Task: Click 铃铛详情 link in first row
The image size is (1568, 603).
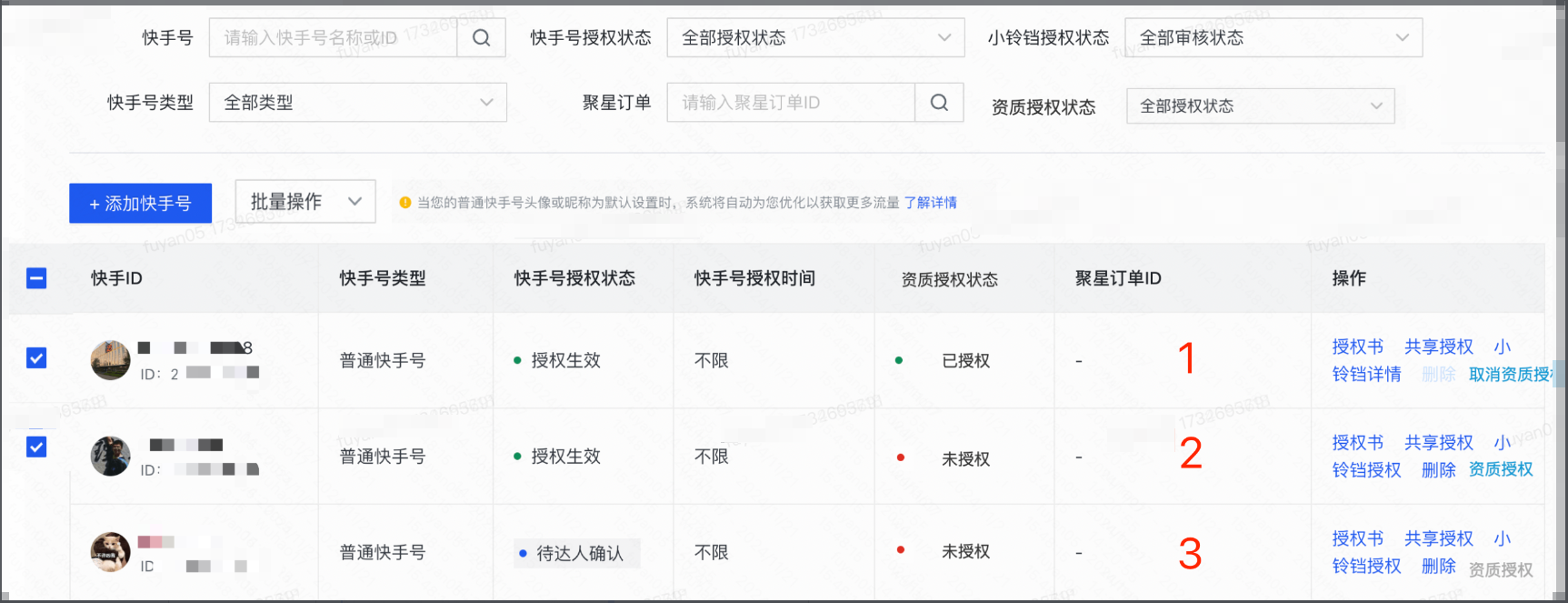Action: tap(1367, 374)
